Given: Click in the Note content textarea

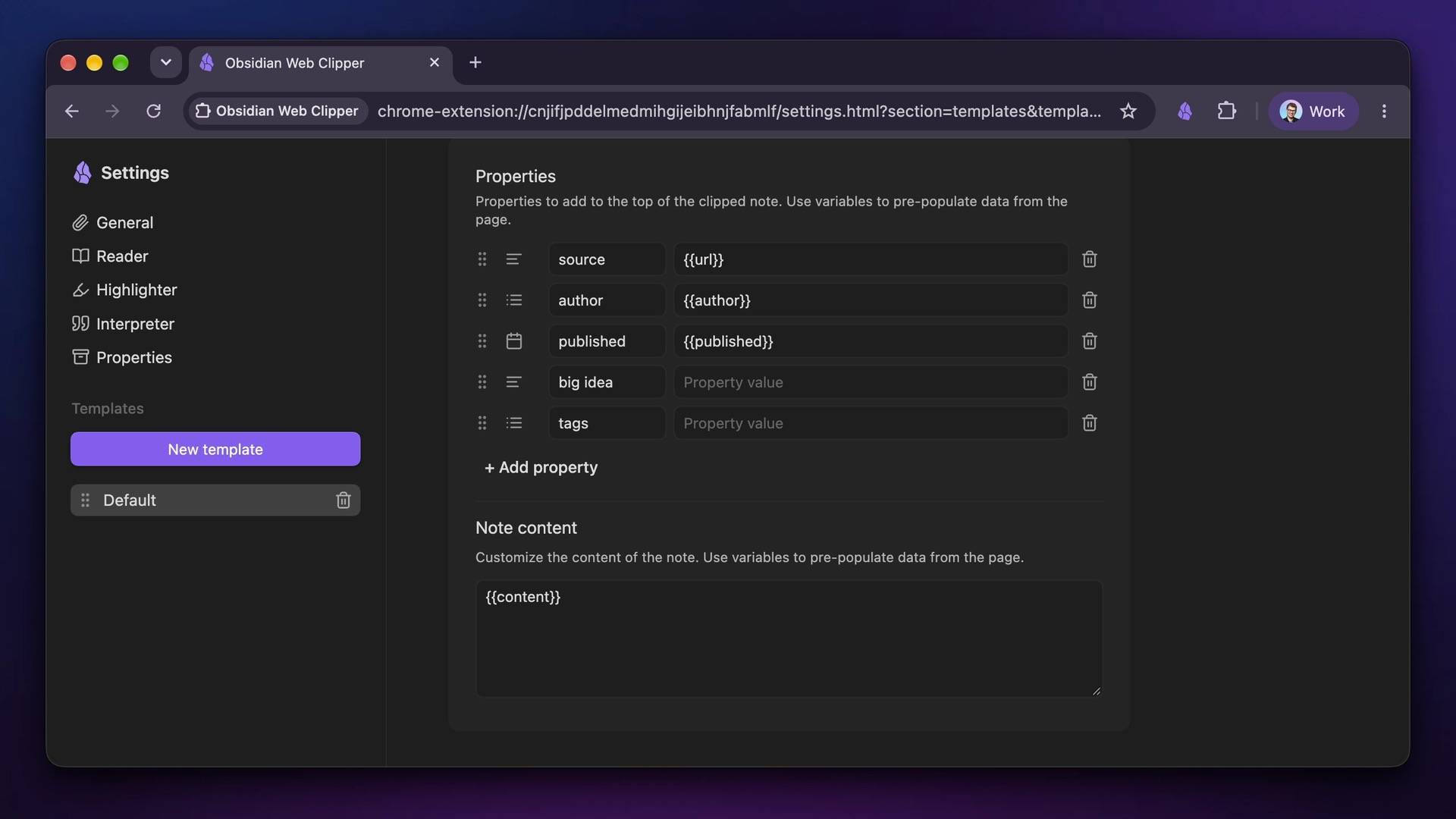Looking at the screenshot, I should click(789, 639).
